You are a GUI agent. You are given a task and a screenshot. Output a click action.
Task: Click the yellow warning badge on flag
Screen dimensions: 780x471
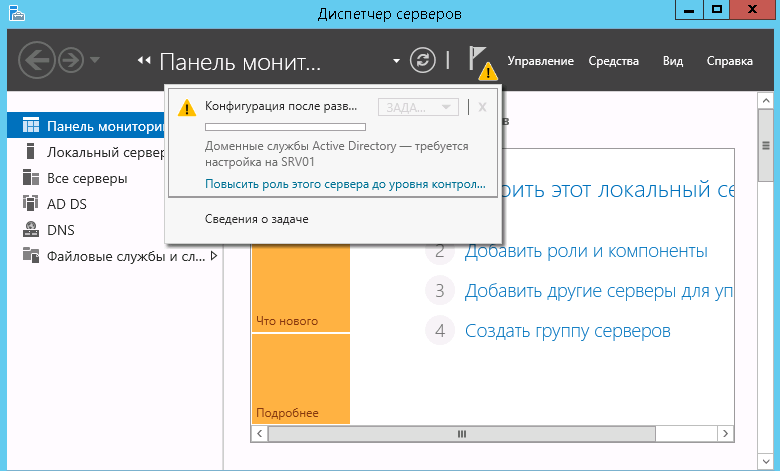tap(488, 72)
